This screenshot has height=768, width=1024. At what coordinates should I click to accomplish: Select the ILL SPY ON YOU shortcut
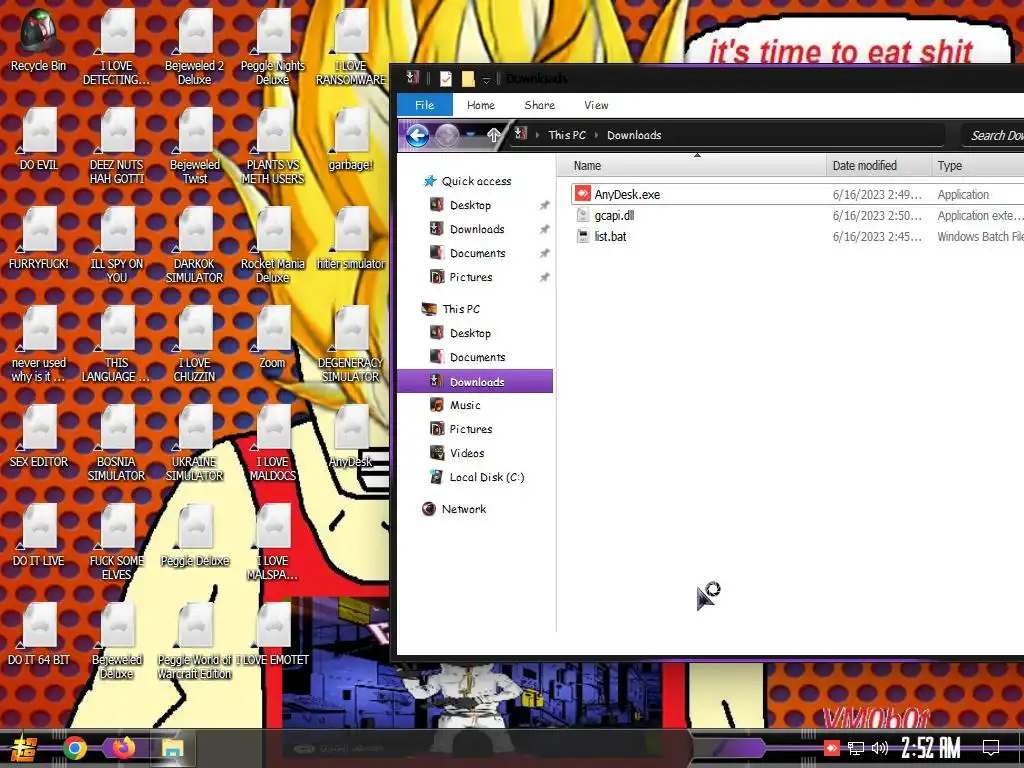[117, 246]
